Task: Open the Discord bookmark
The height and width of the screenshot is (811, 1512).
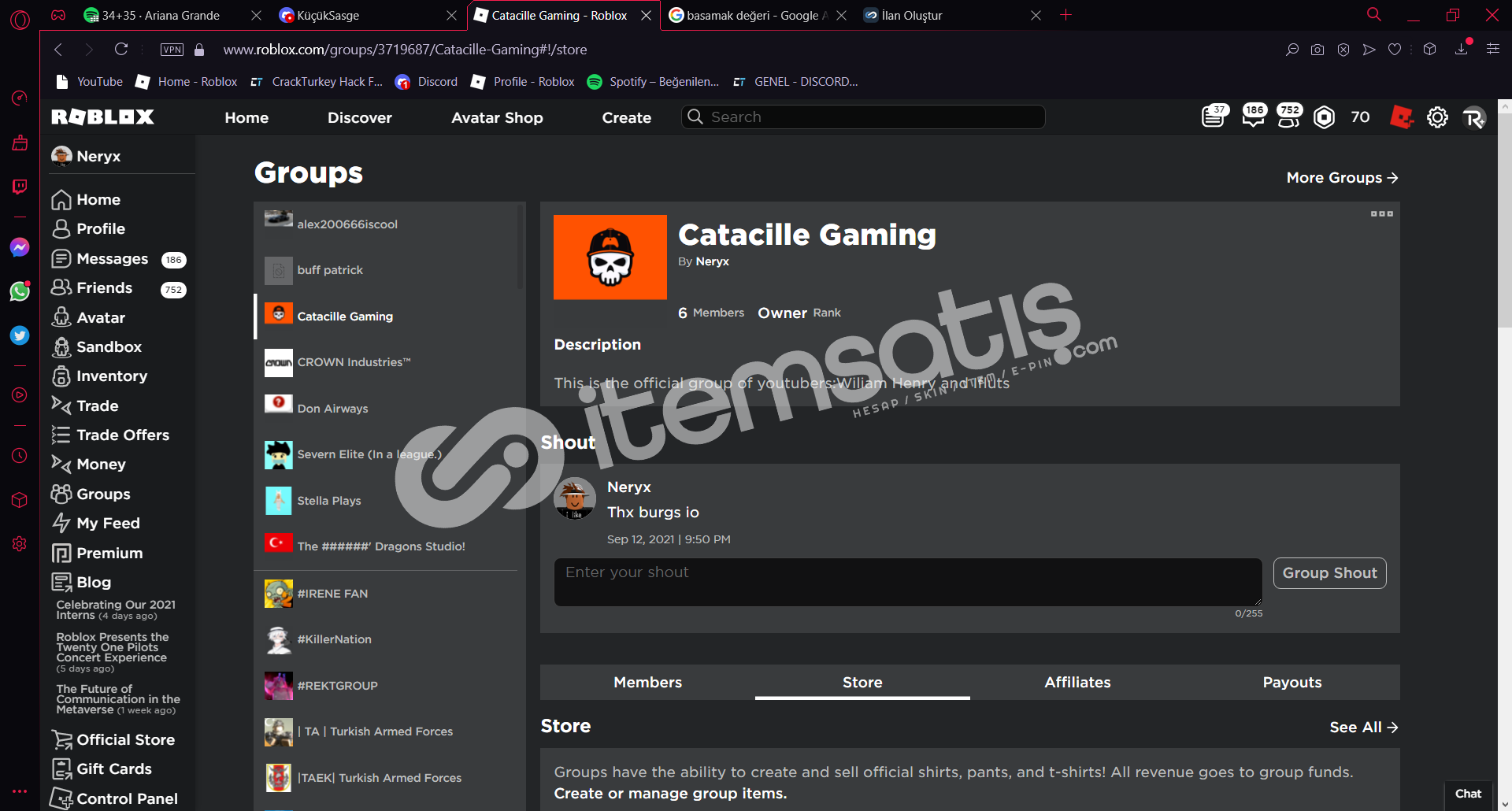Action: click(x=426, y=82)
